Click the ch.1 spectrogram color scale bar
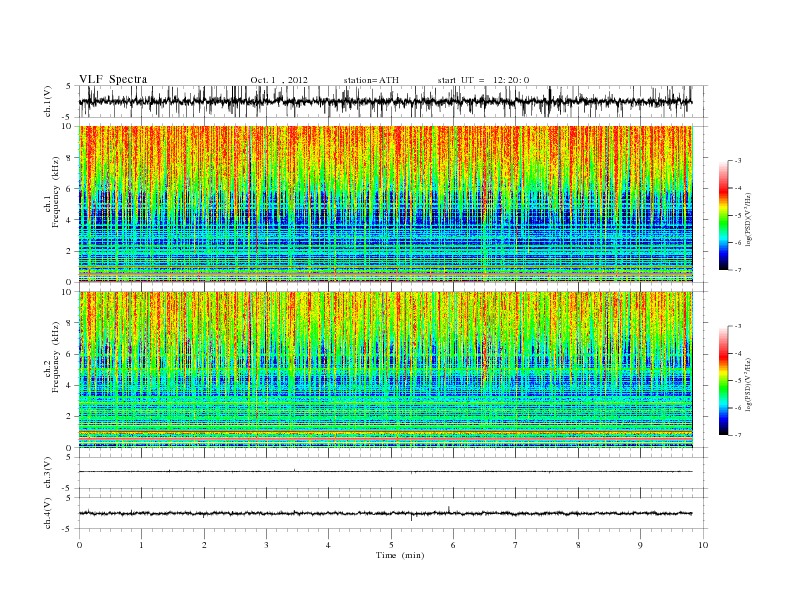The height and width of the screenshot is (612, 792). pos(723,215)
